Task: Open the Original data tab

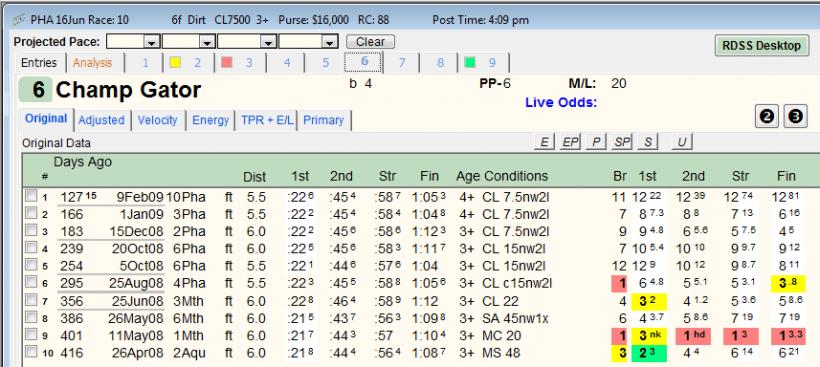Action: 46,119
